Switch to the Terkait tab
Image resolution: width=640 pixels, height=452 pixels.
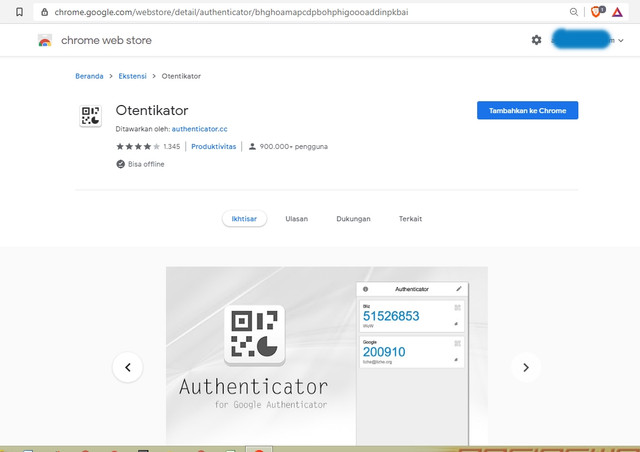click(410, 219)
